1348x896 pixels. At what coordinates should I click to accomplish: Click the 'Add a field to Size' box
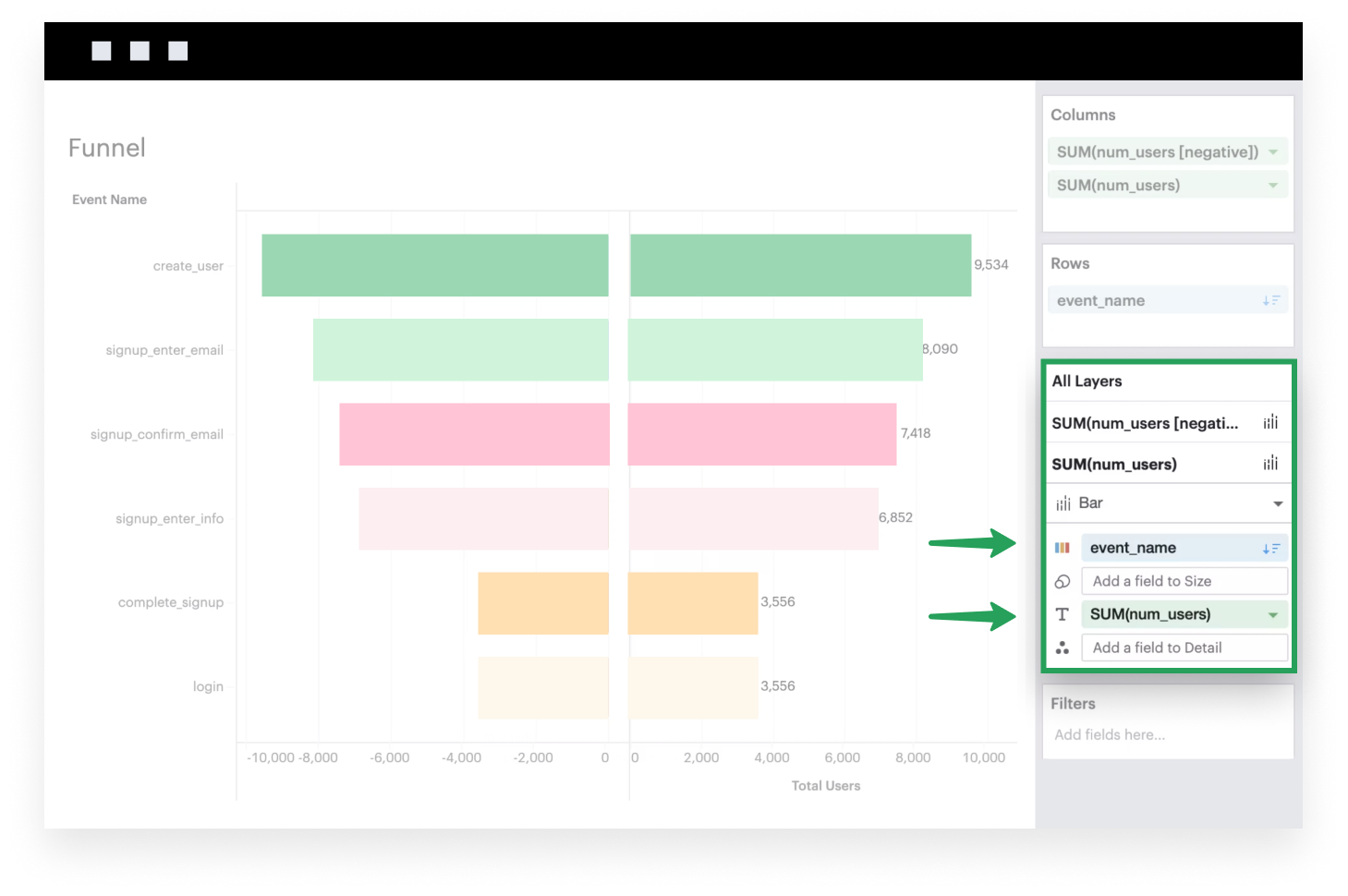(1184, 581)
